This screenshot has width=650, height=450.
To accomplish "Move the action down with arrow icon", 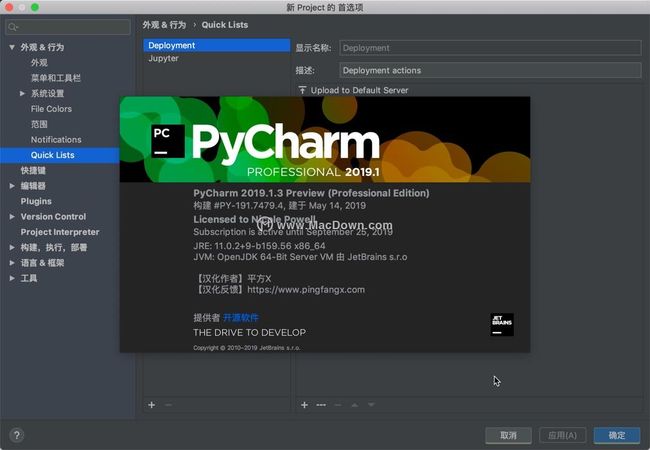I will click(371, 405).
